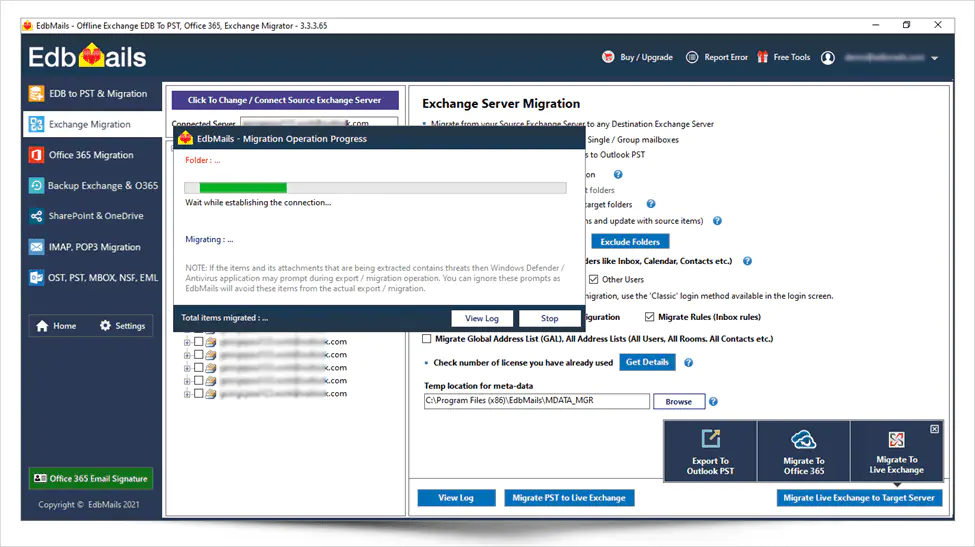Image resolution: width=975 pixels, height=547 pixels.
Task: Click the user account profile icon
Action: [x=828, y=58]
